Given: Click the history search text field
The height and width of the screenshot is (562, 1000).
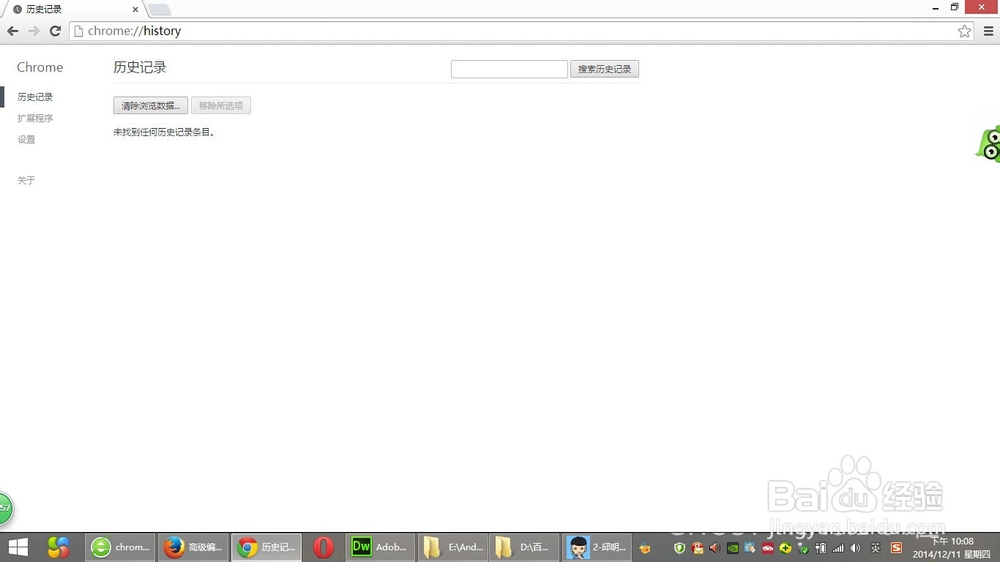Looking at the screenshot, I should [x=509, y=69].
